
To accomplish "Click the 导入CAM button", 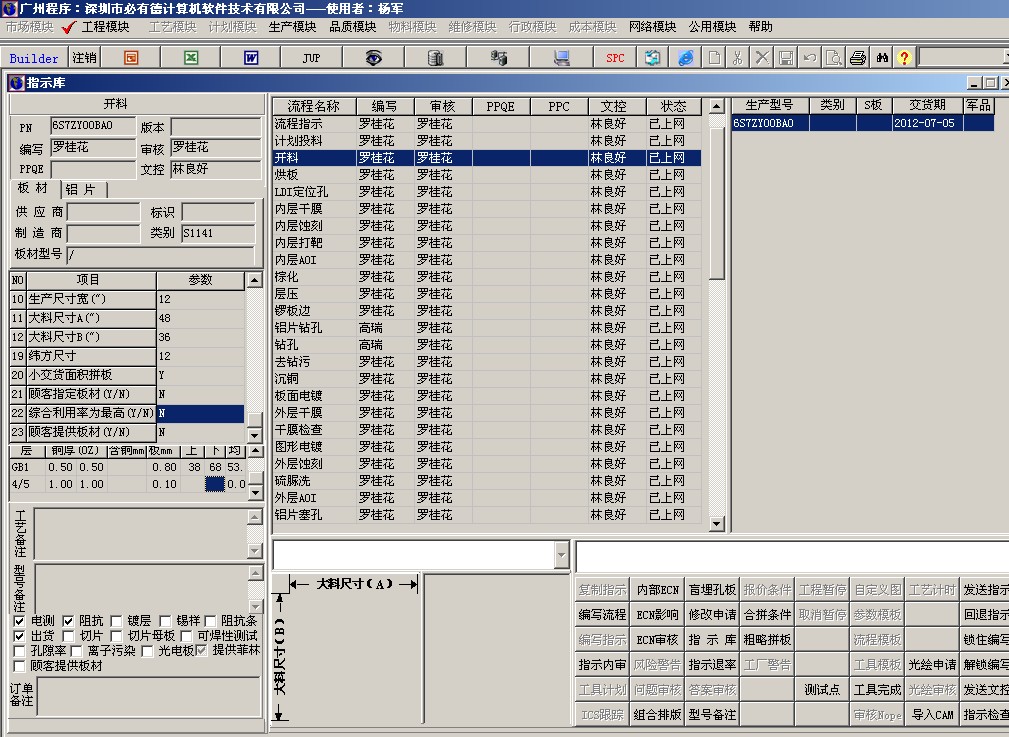I will [x=932, y=714].
